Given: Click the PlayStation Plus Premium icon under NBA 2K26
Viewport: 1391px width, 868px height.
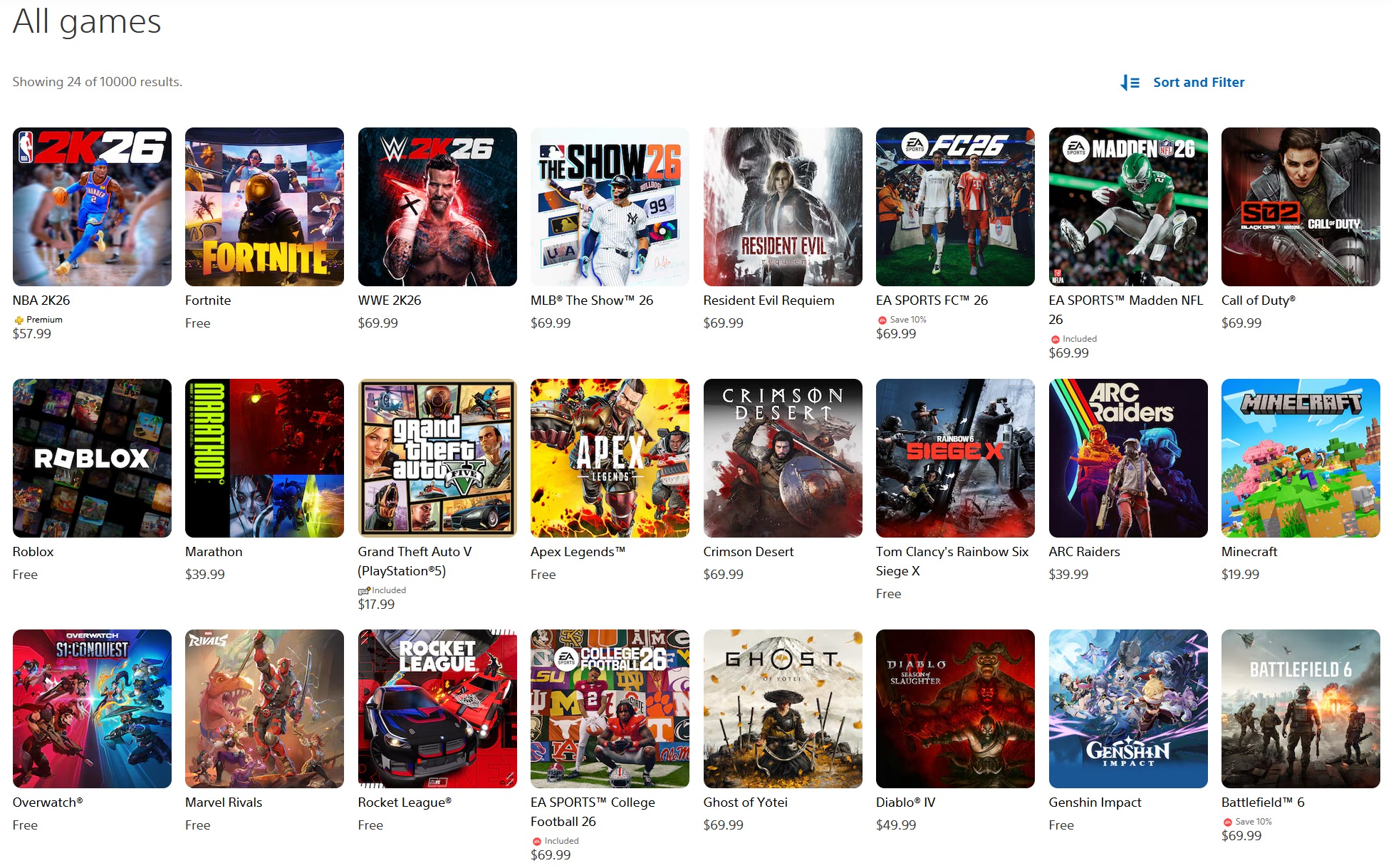Looking at the screenshot, I should [19, 320].
